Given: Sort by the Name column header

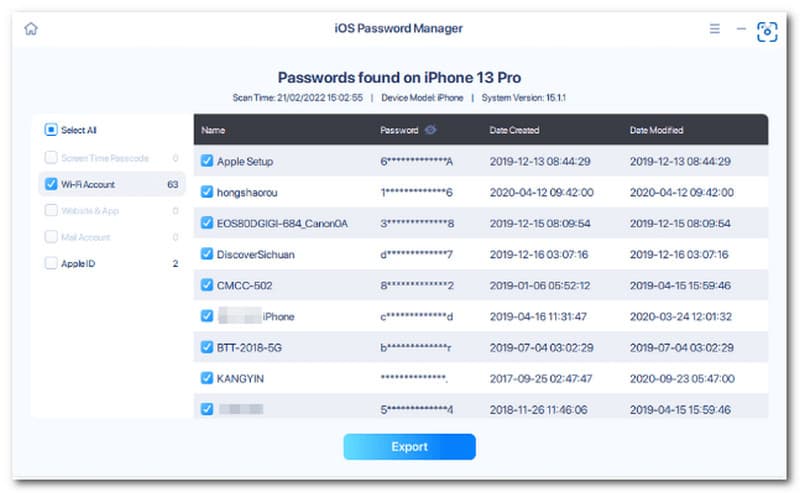Looking at the screenshot, I should (212, 130).
